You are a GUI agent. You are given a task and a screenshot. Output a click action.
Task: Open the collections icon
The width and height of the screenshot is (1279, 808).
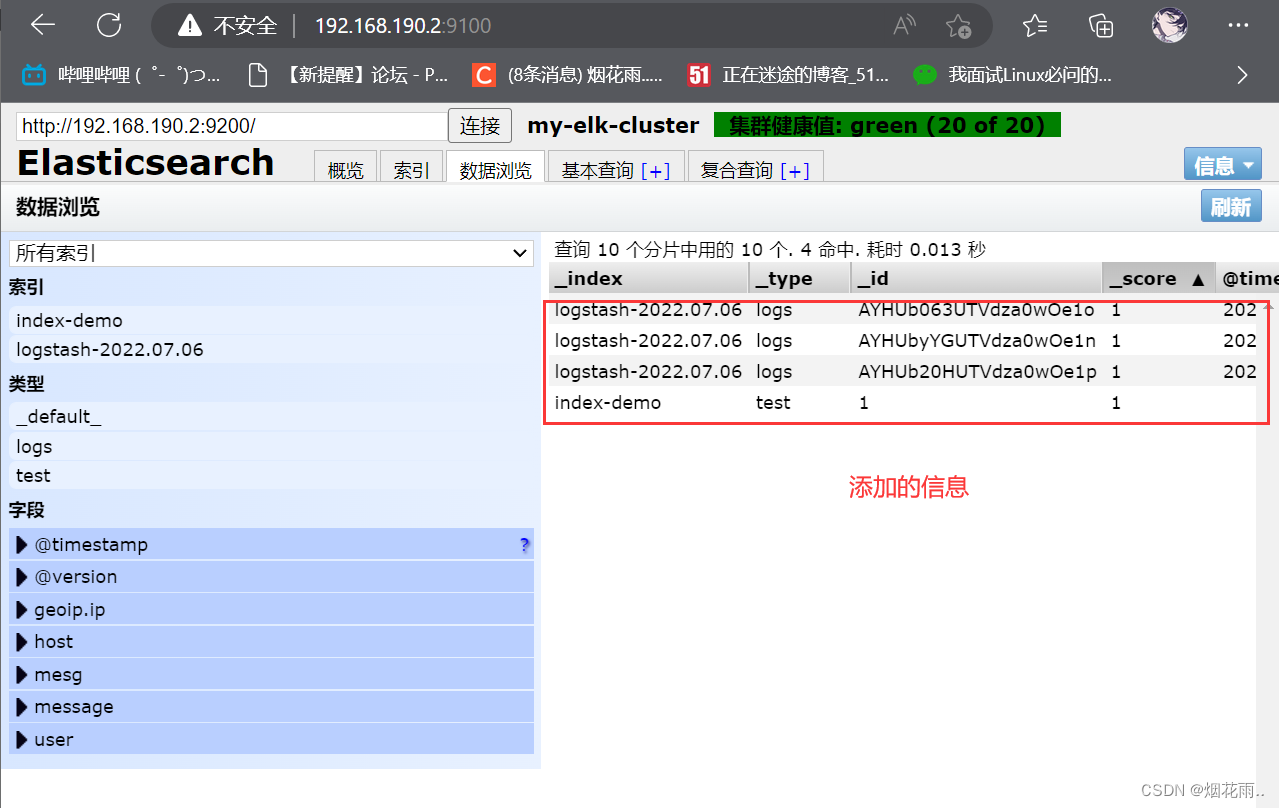point(1101,26)
